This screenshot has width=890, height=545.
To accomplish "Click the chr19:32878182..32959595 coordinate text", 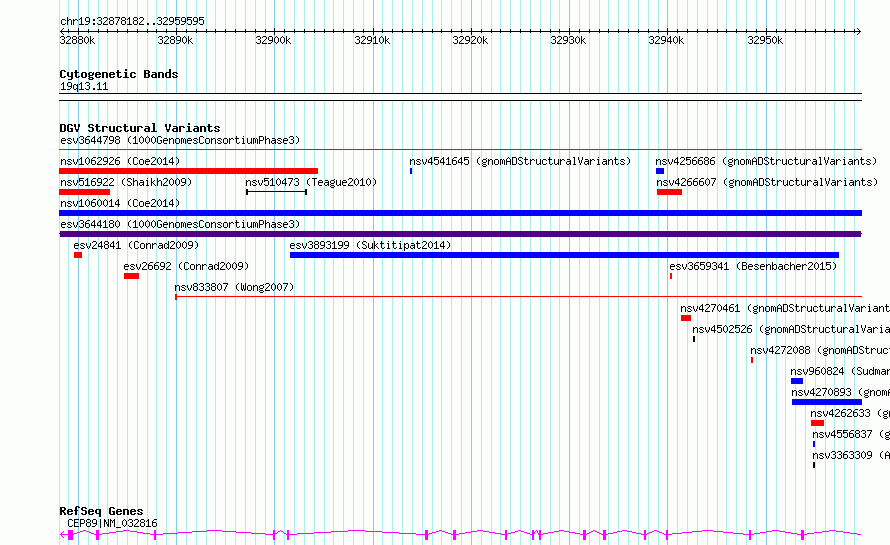I will 132,21.
